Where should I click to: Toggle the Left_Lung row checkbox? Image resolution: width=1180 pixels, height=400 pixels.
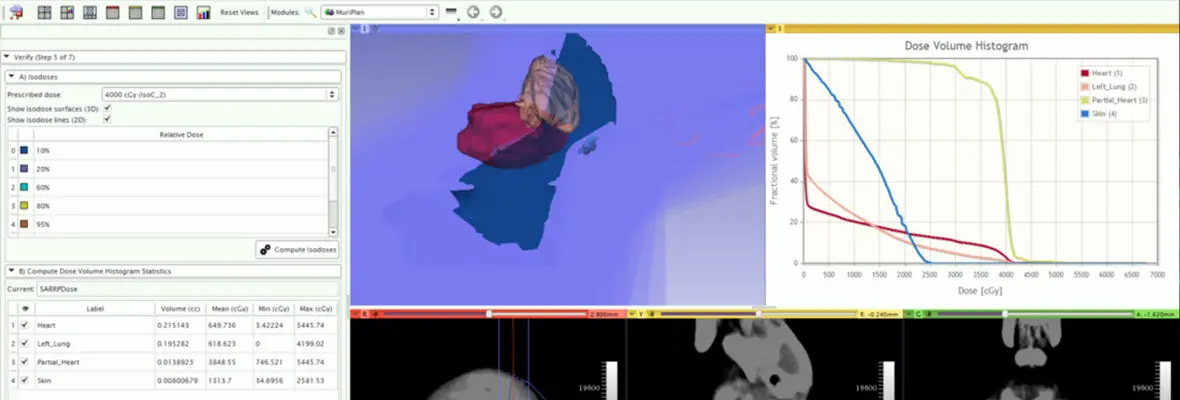pyautogui.click(x=26, y=344)
